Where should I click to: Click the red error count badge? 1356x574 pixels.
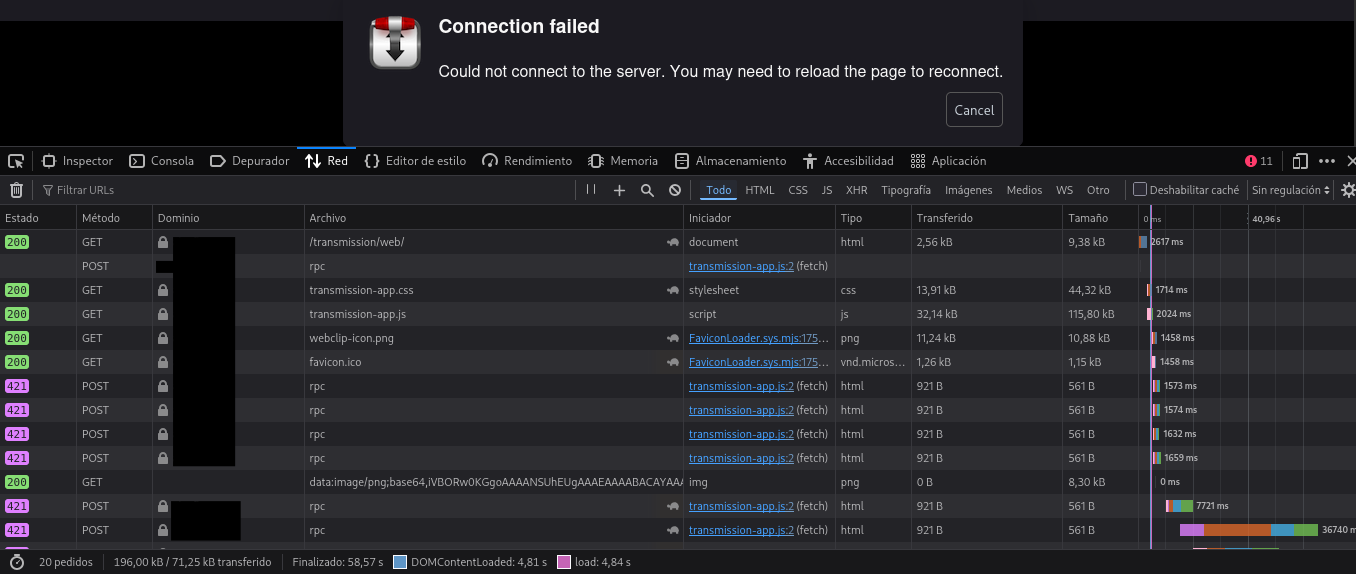click(x=1258, y=161)
